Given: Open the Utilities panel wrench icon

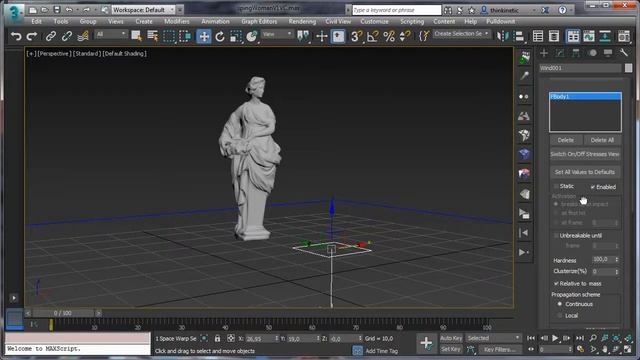Looking at the screenshot, I should [624, 53].
